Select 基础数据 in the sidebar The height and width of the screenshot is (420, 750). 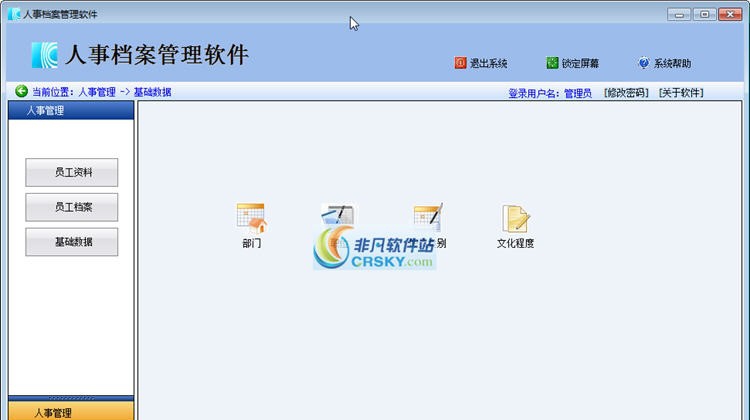[x=72, y=242]
